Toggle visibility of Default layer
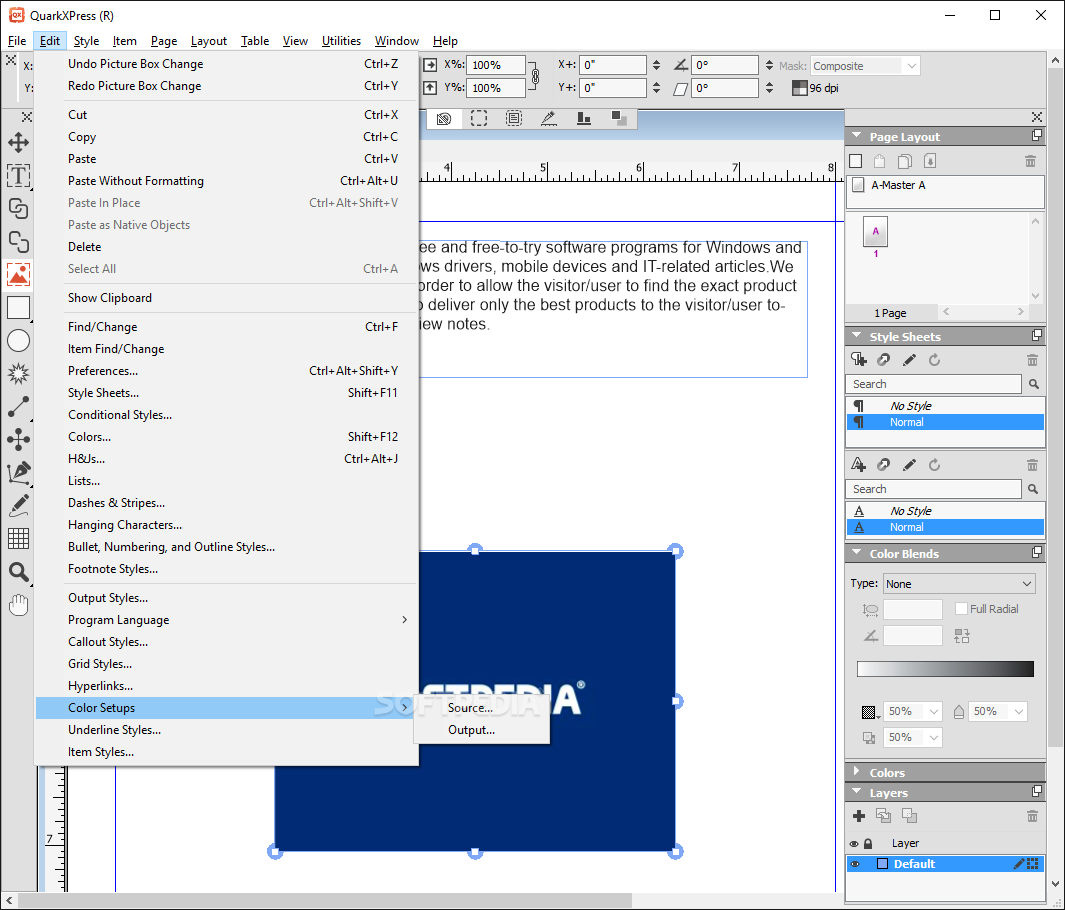The height and width of the screenshot is (910, 1065). (854, 864)
